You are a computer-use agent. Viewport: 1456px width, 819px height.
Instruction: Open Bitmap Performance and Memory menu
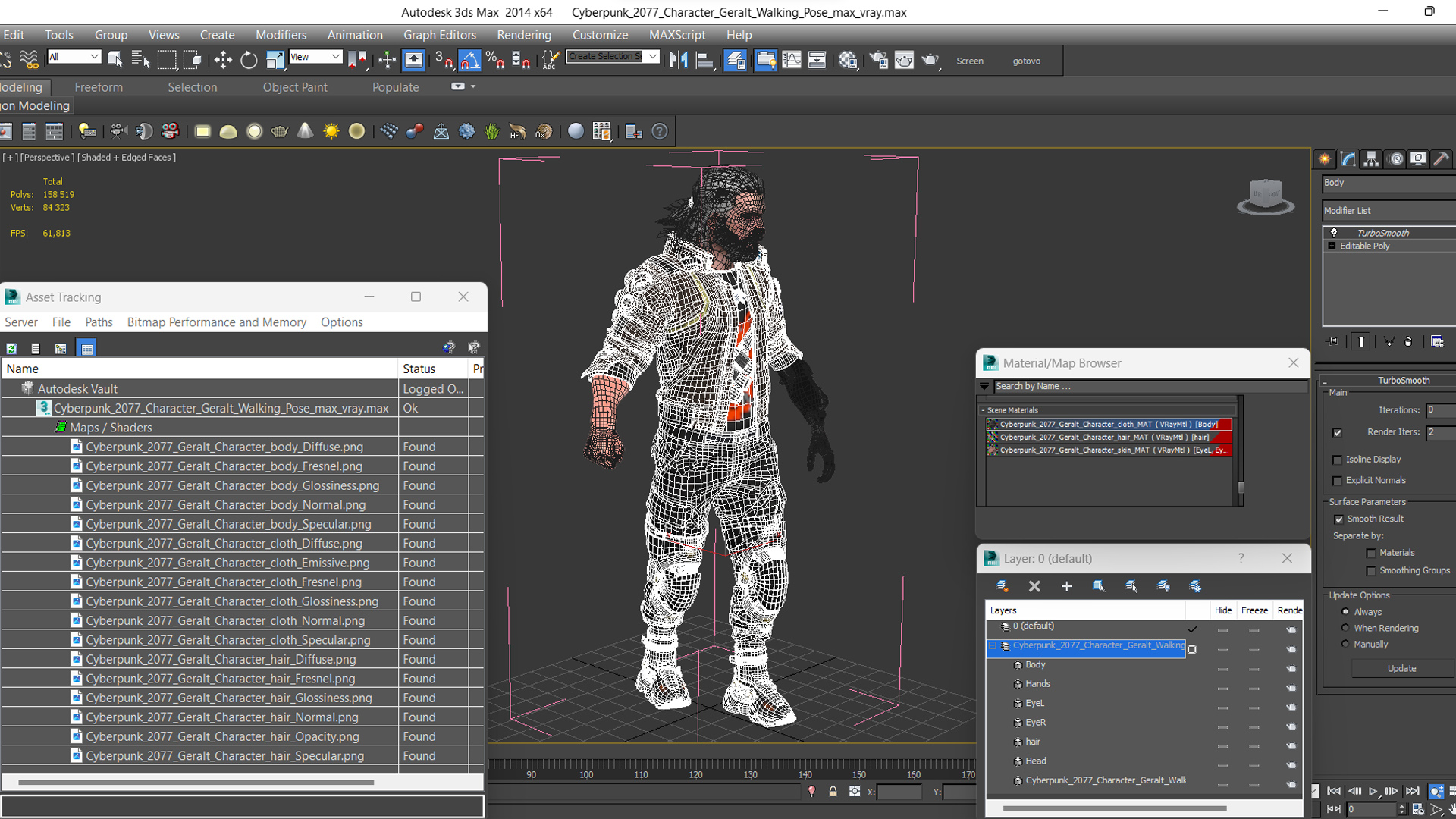point(217,322)
